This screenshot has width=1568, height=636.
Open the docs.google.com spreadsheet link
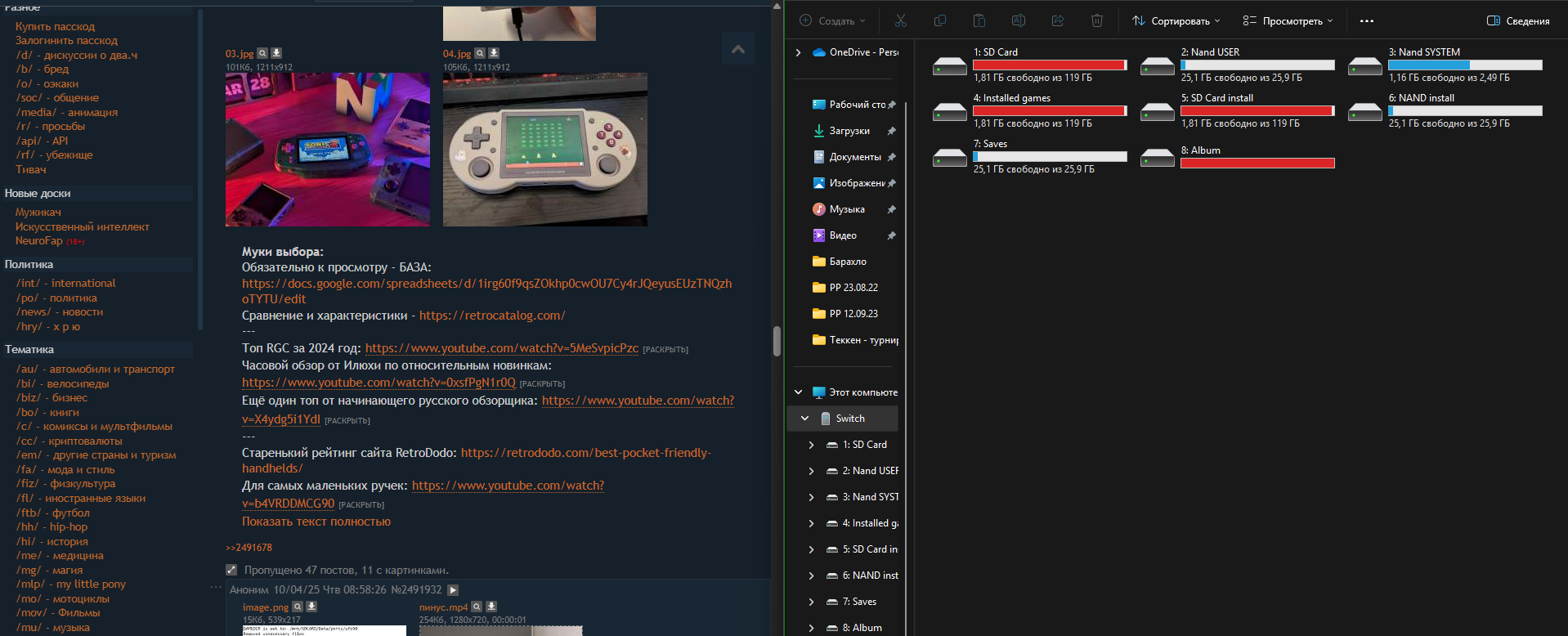(486, 291)
